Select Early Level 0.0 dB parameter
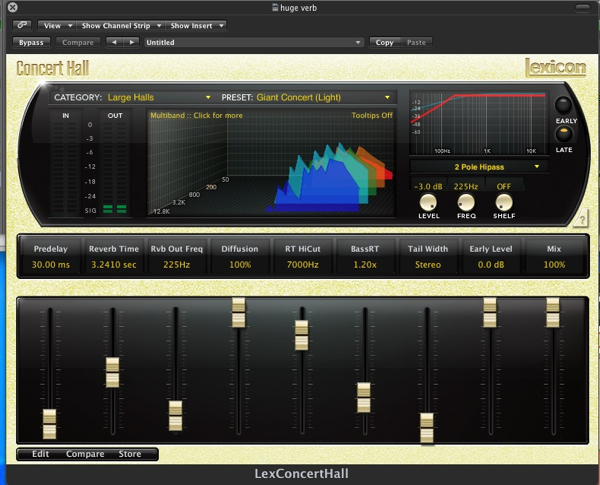The width and height of the screenshot is (600, 485). click(491, 256)
